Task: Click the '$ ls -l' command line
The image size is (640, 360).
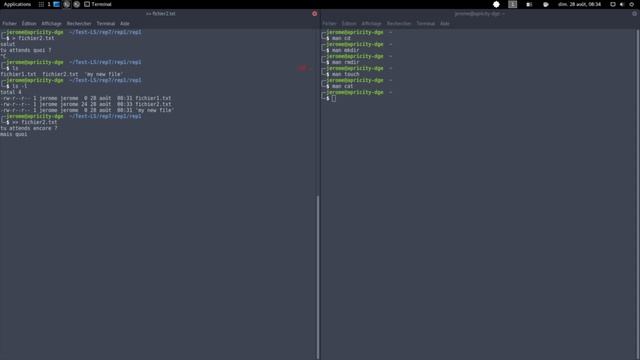Action: pyautogui.click(x=17, y=86)
